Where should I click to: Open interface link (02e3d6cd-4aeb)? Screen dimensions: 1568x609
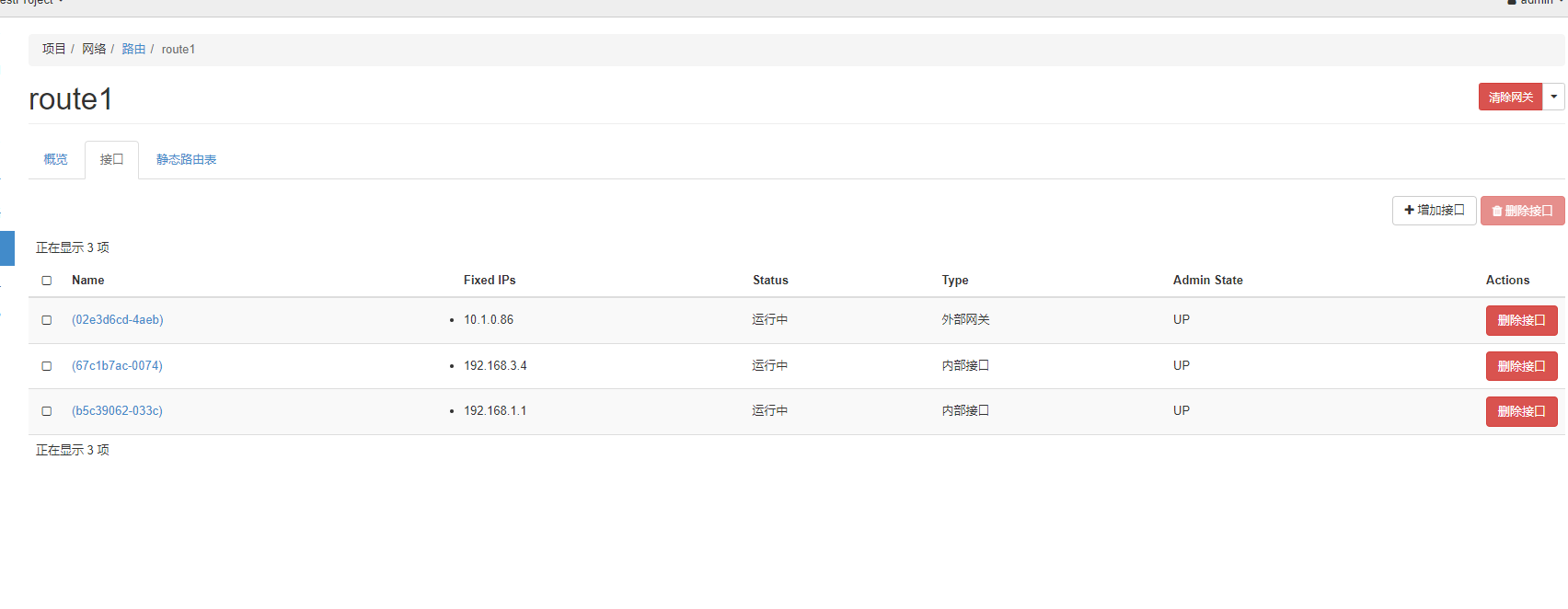tap(118, 320)
